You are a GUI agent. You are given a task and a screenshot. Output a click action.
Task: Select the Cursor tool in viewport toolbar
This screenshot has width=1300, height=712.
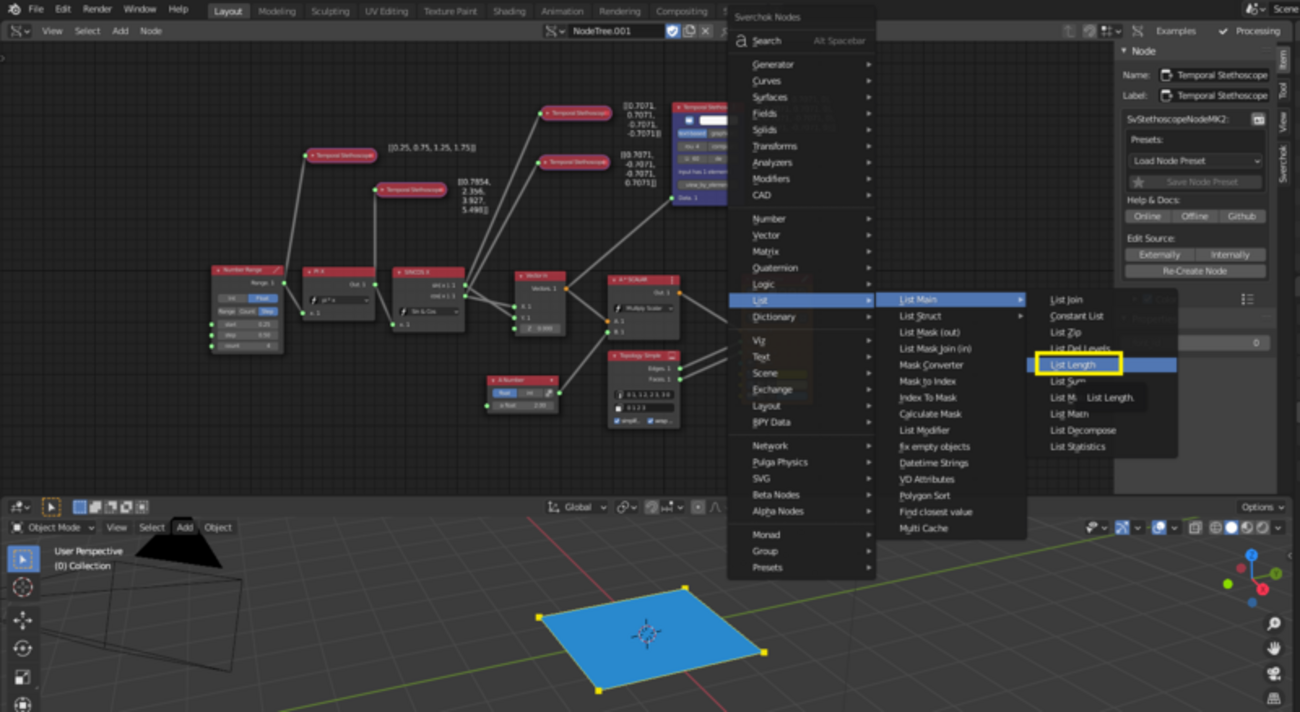22,587
